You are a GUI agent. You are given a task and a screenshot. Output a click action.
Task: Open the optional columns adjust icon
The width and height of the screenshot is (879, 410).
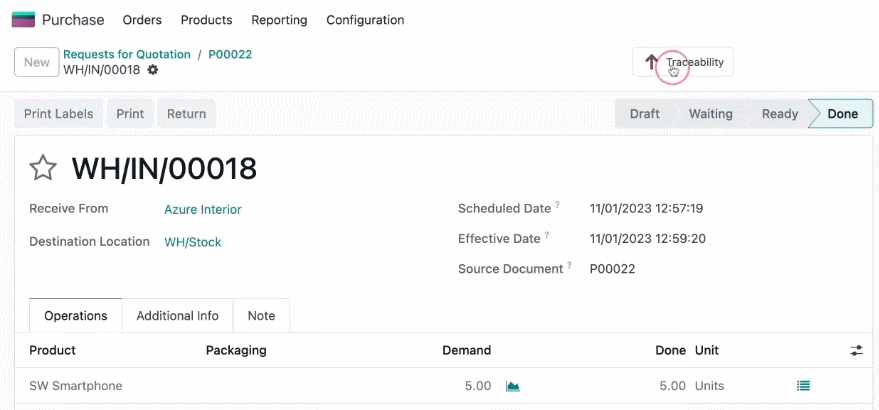coord(856,351)
